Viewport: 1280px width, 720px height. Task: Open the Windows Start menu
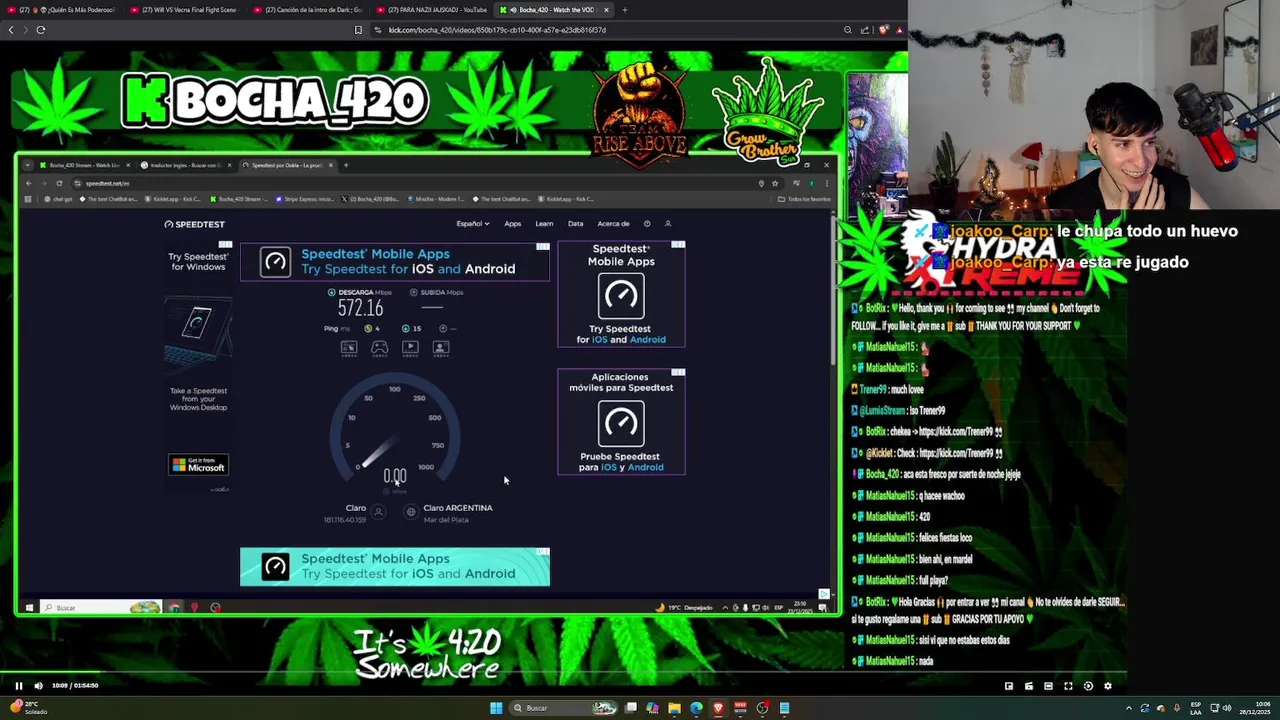click(x=496, y=708)
